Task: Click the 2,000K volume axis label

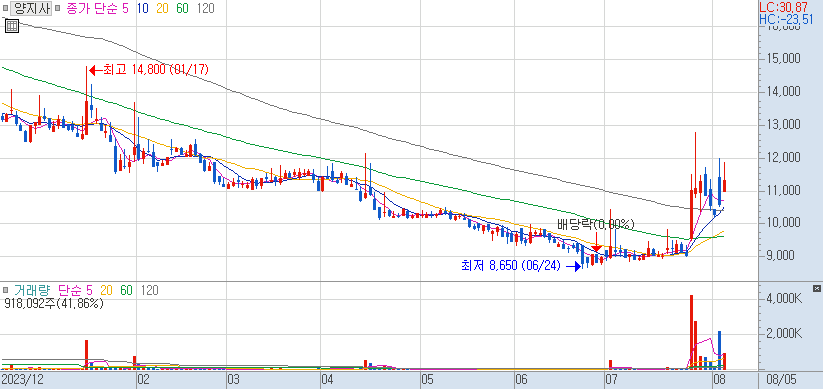Action: (x=784, y=334)
